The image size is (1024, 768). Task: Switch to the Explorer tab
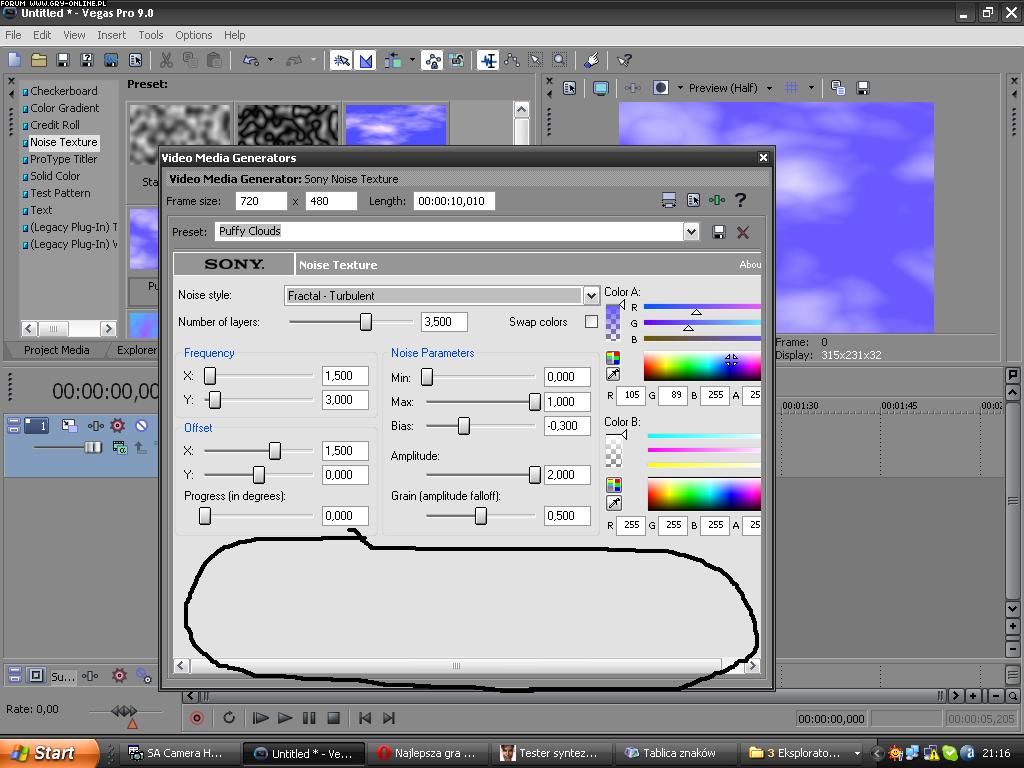(x=136, y=350)
